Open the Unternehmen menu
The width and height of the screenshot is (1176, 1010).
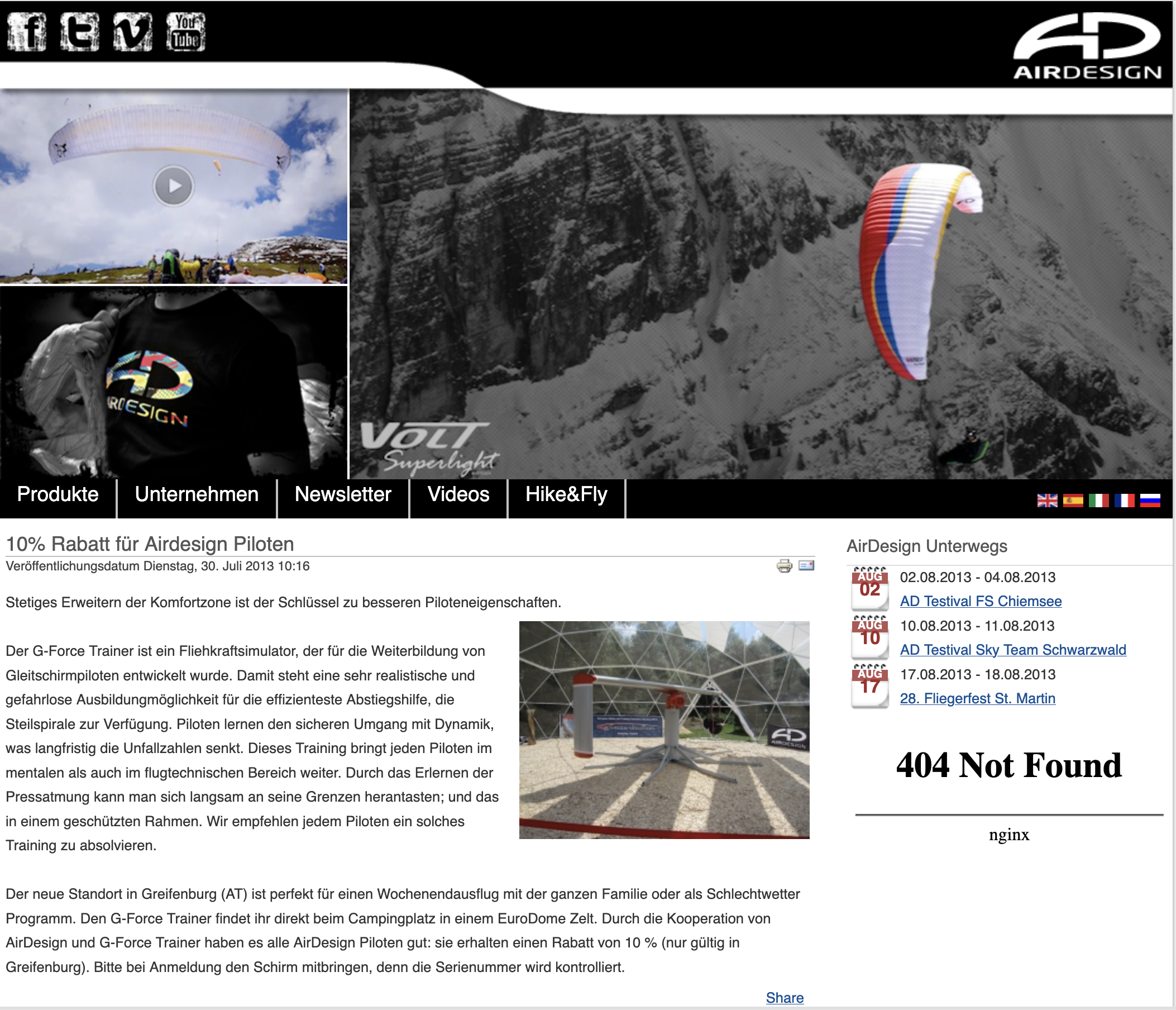[197, 494]
